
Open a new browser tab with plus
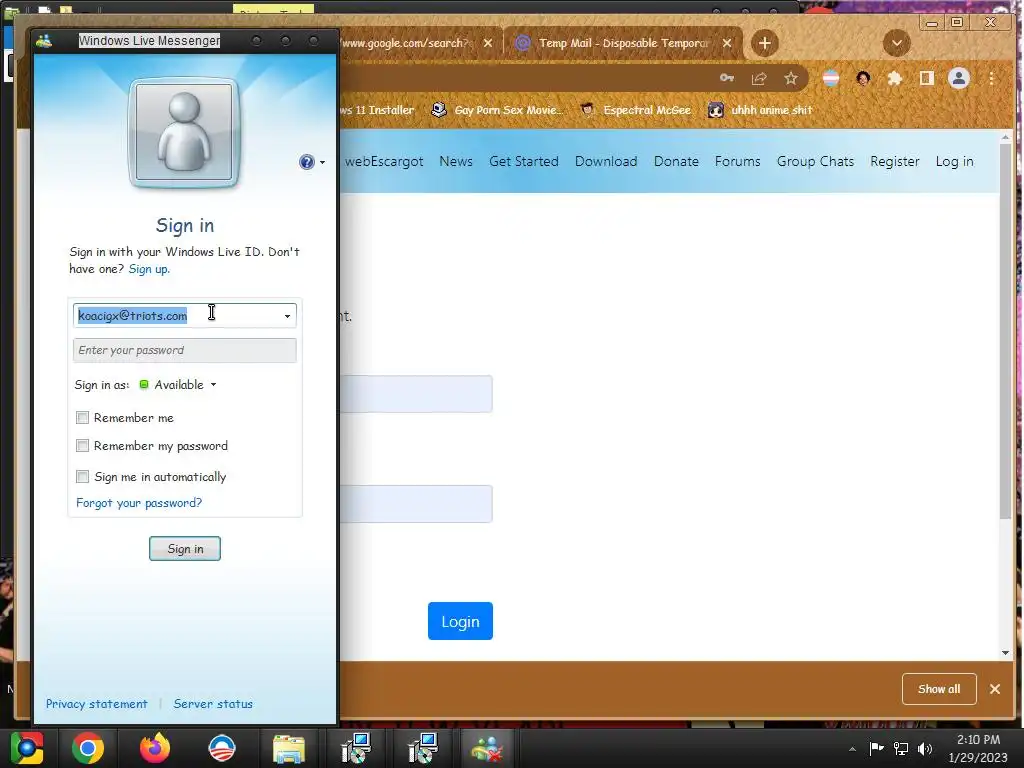765,43
